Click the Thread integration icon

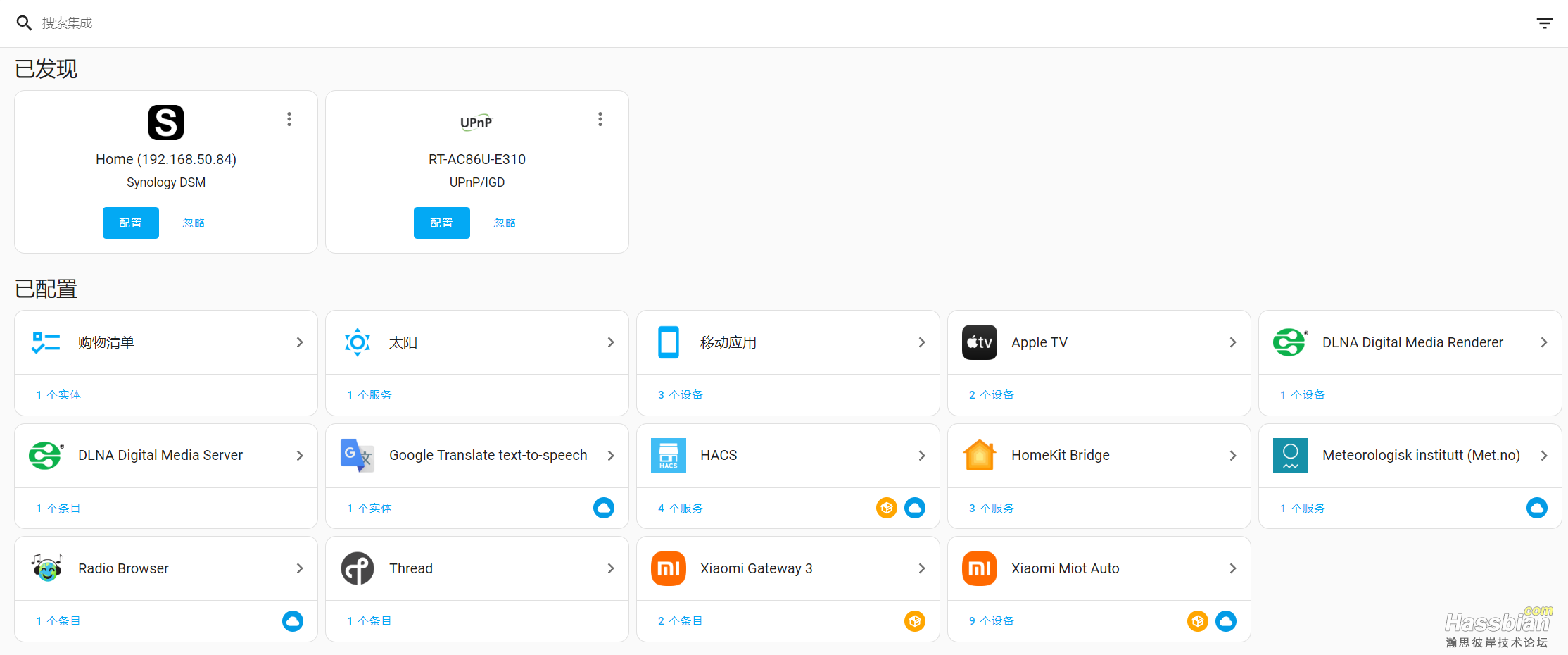358,568
